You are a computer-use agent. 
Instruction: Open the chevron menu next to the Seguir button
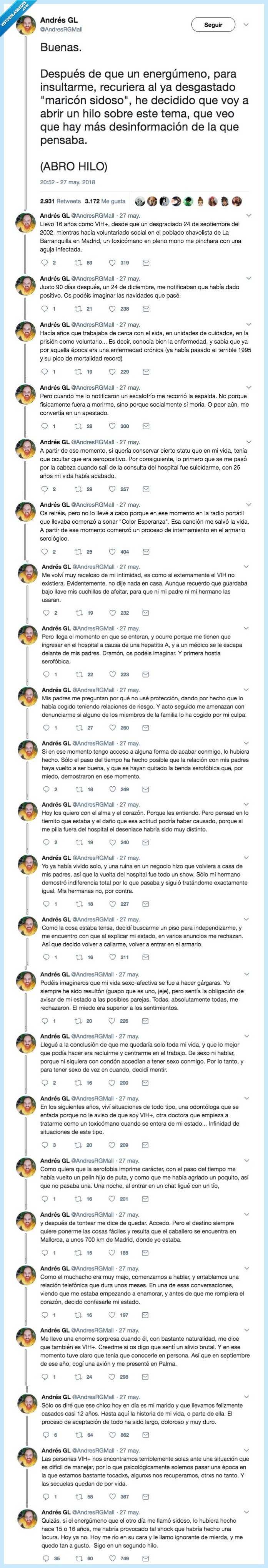click(246, 25)
